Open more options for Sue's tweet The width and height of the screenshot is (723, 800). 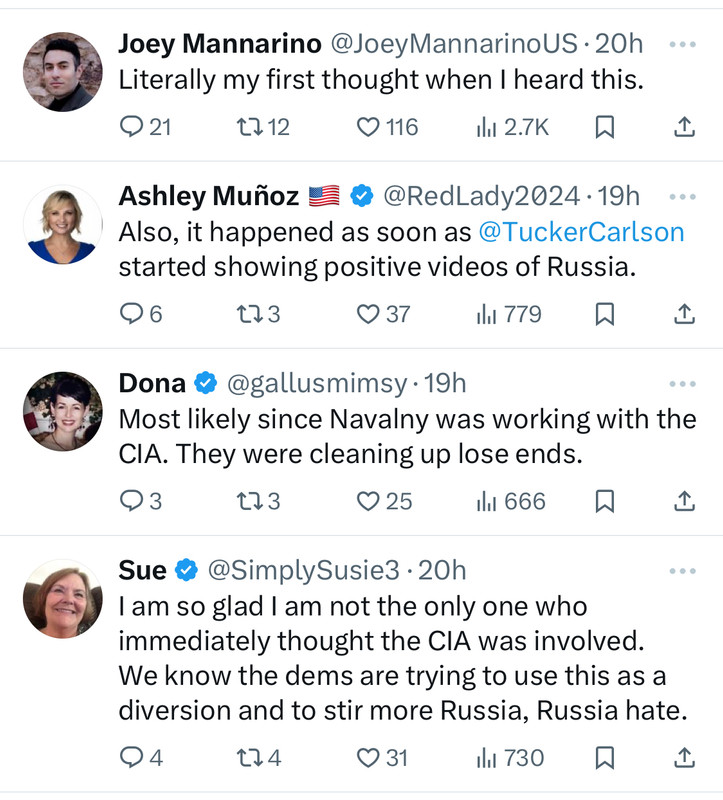[682, 571]
